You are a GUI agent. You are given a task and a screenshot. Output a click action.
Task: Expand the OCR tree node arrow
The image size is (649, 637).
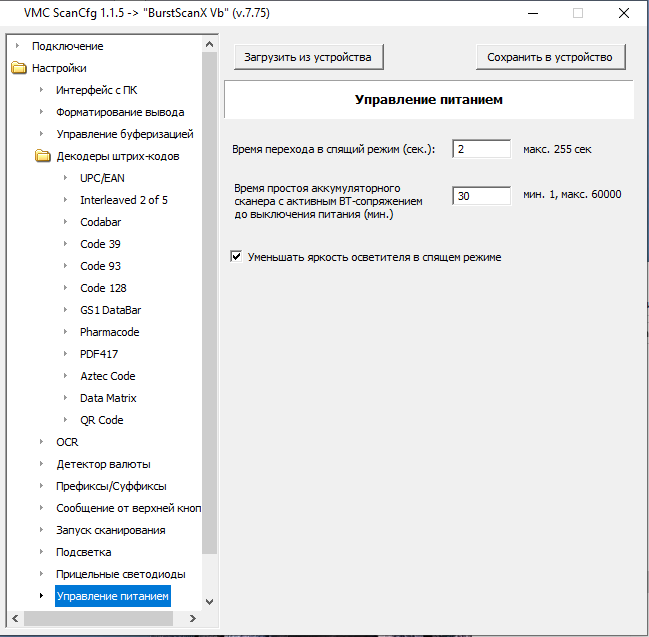pos(41,442)
